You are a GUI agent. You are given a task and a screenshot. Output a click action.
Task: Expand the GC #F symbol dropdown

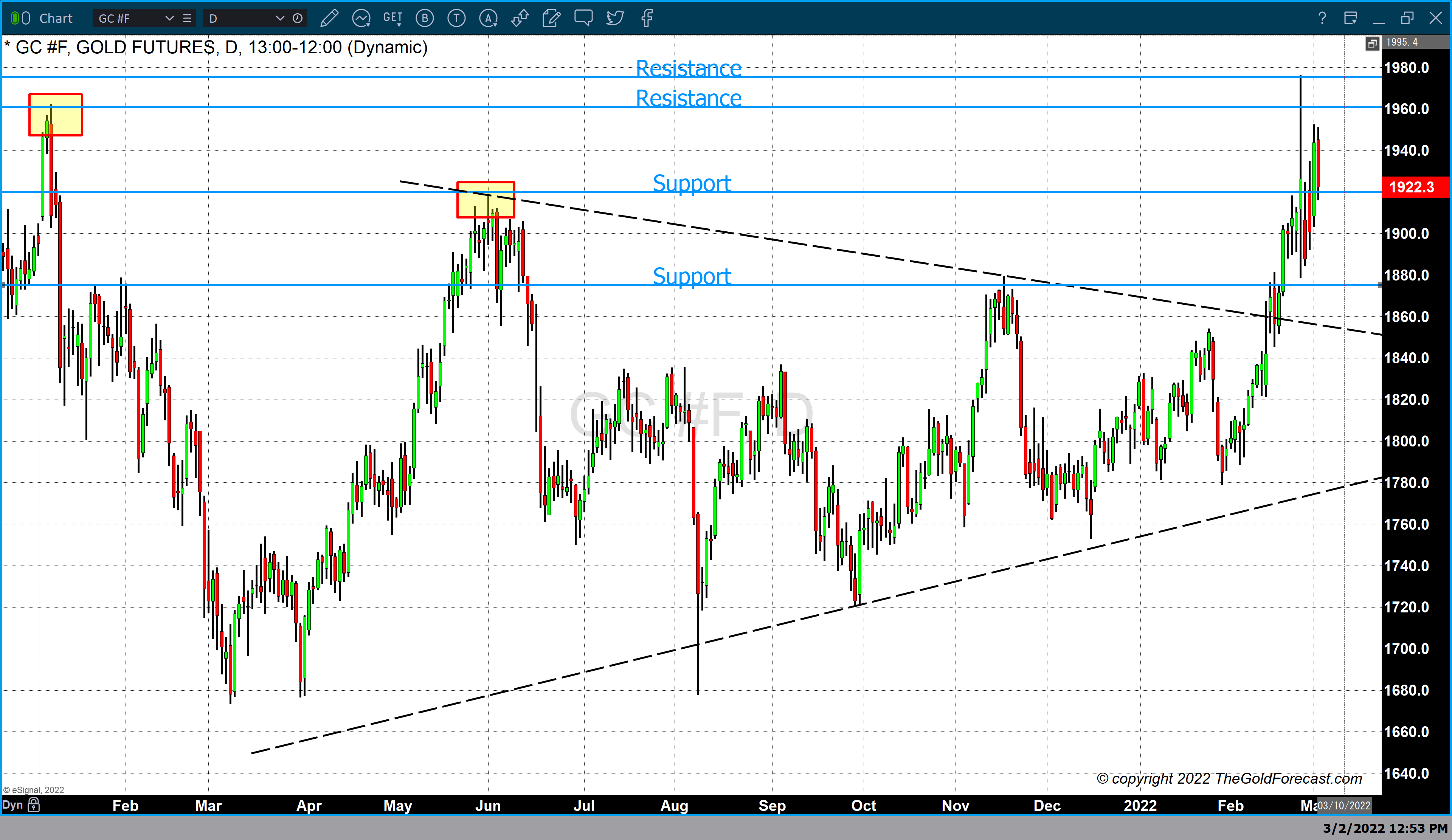coord(169,19)
